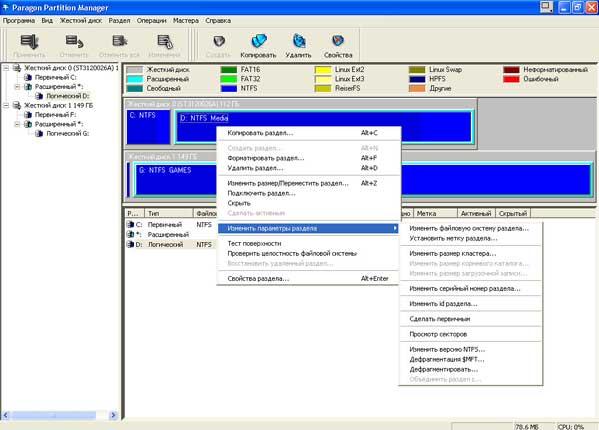Screen dimensions: 599x430
Task: Click the Тип column header
Action: click(x=169, y=213)
